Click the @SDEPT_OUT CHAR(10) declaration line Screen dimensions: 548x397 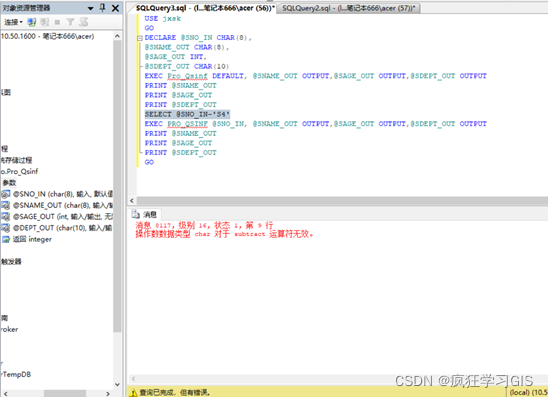187,66
